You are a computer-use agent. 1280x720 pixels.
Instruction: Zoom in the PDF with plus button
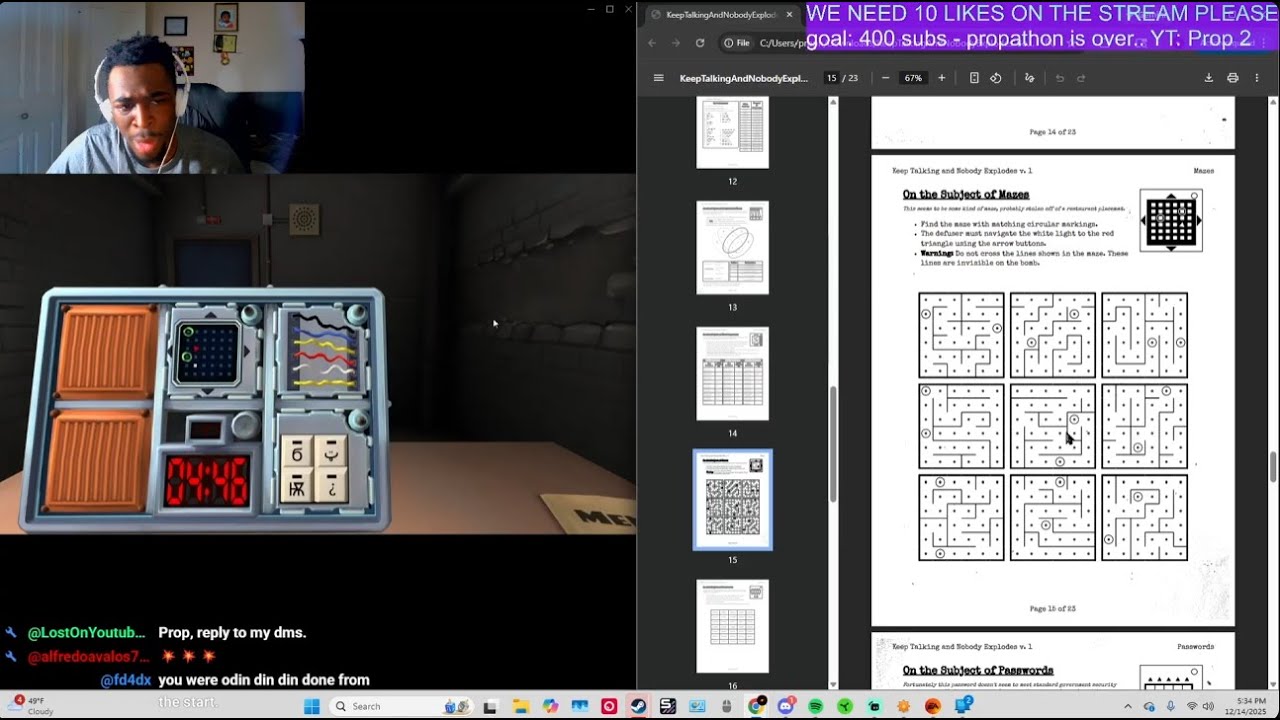941,78
